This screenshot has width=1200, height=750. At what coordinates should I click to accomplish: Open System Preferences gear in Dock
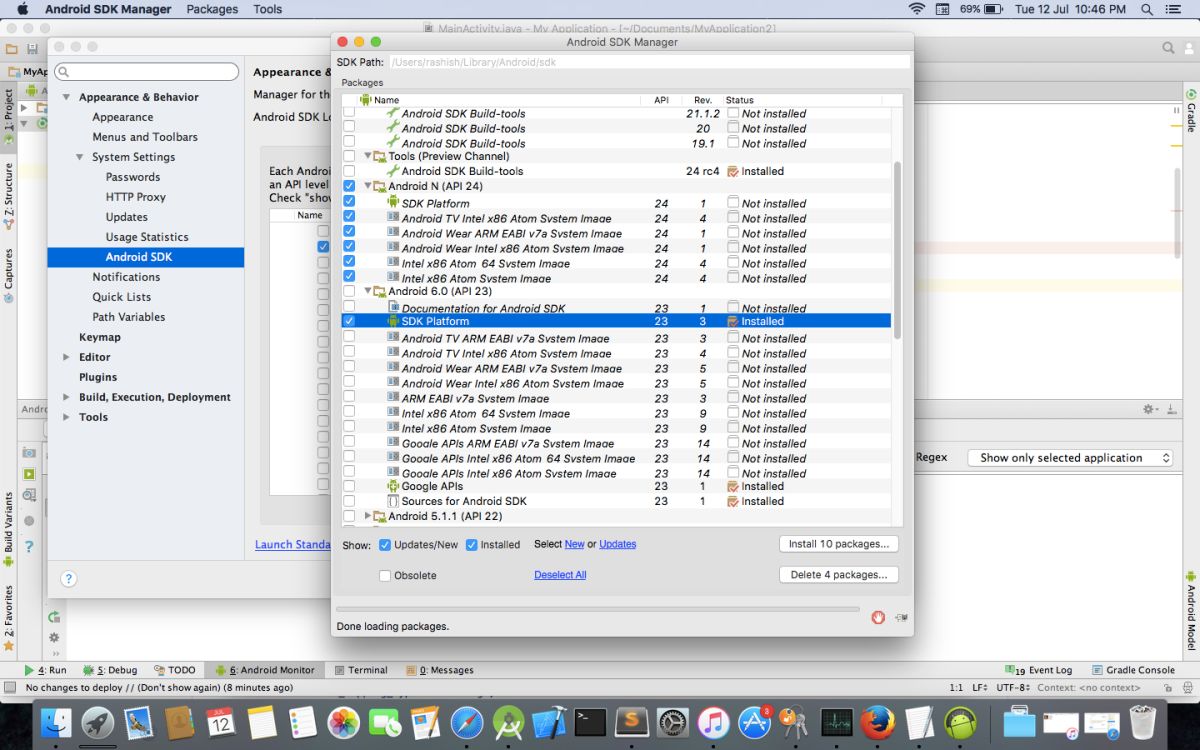[x=672, y=722]
